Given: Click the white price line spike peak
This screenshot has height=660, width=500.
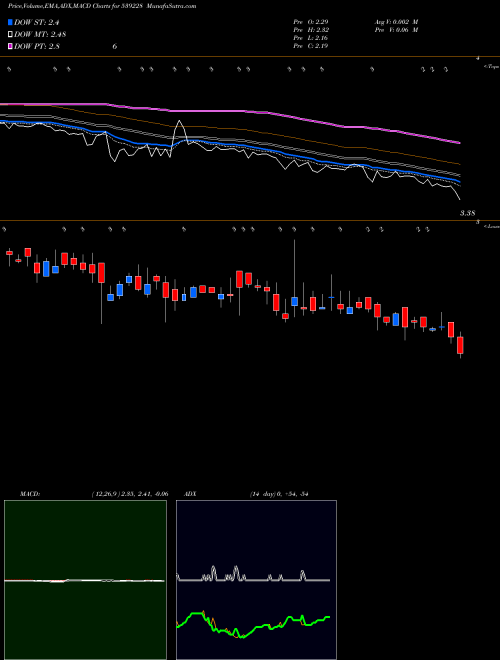Looking at the screenshot, I should pos(180,121).
